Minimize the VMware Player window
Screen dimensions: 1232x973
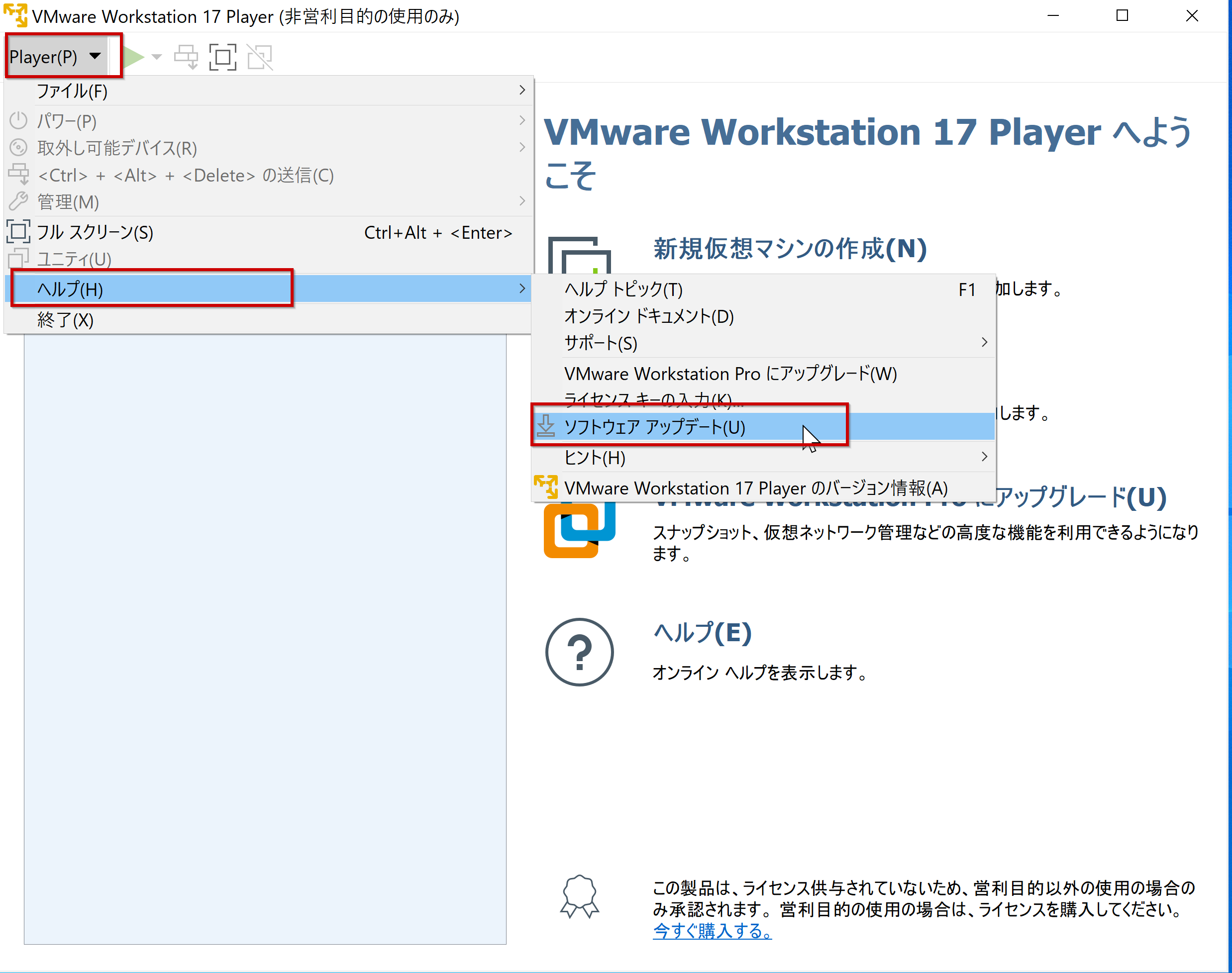click(1053, 16)
